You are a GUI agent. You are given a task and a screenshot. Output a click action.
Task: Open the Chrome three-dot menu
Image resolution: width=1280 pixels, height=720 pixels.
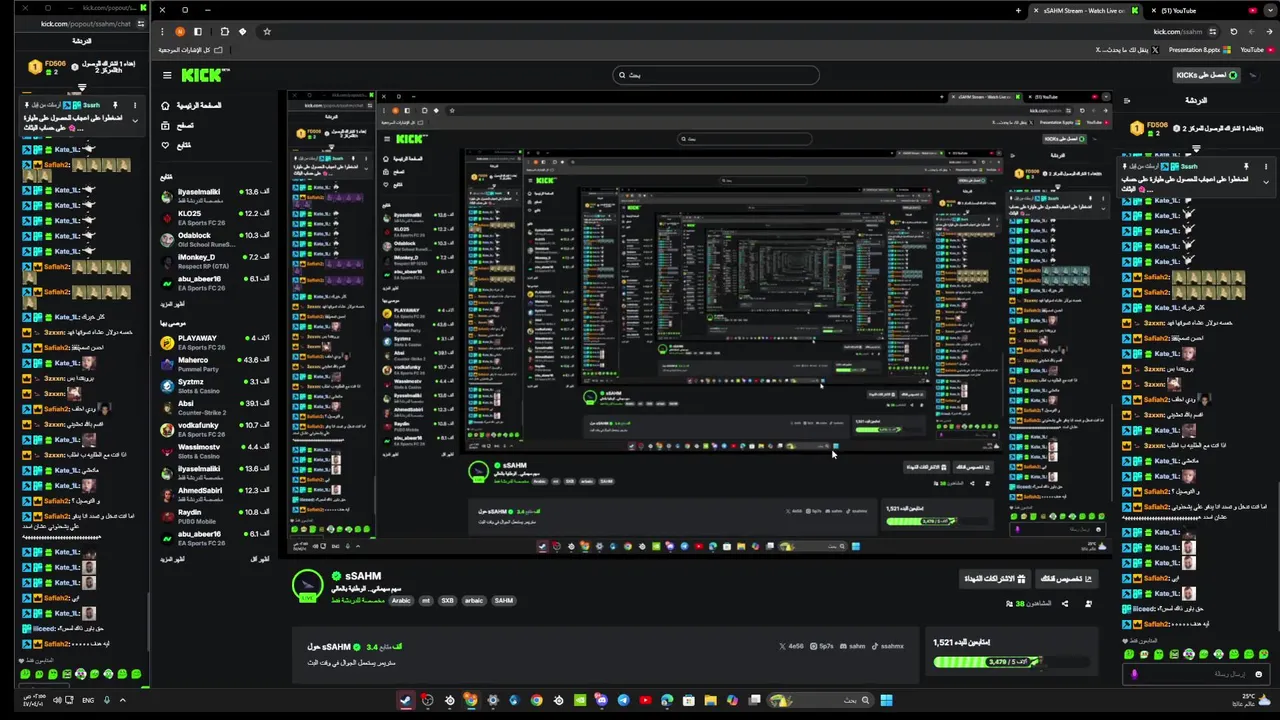pyautogui.click(x=162, y=31)
